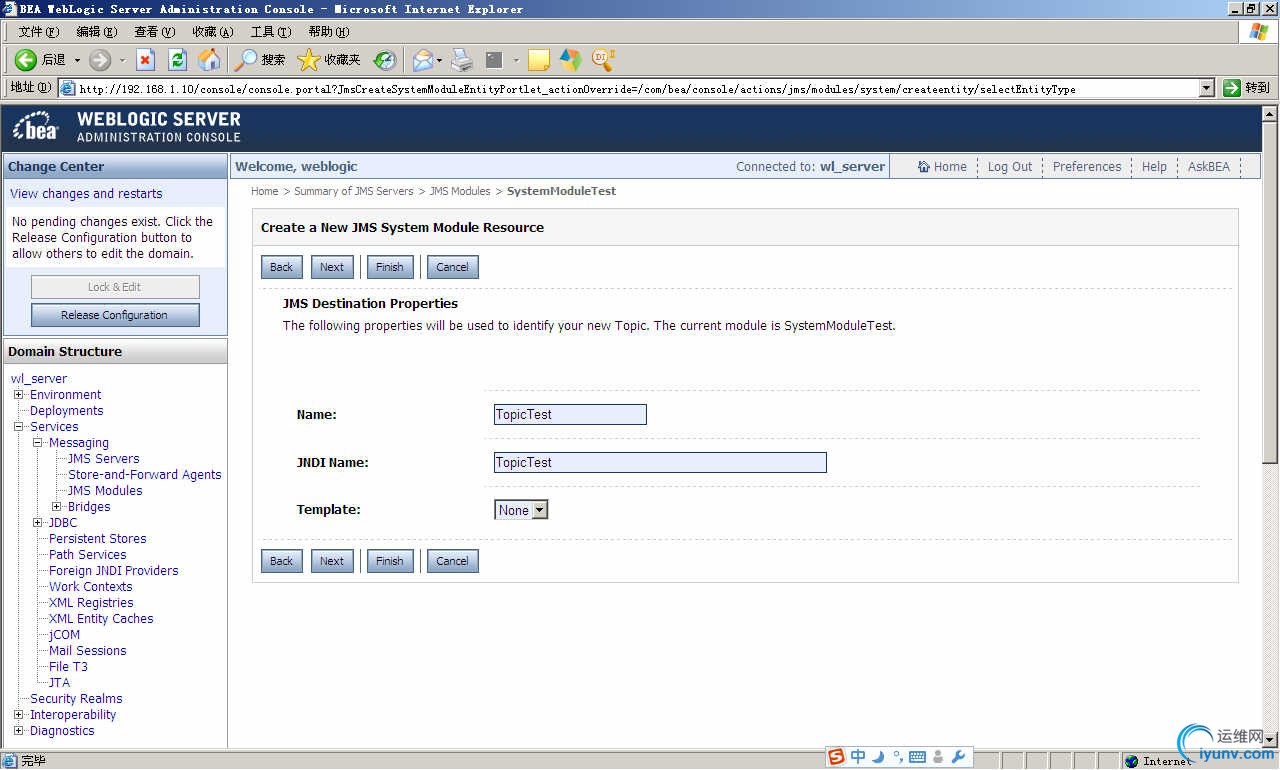Click the IME wrench settings icon
The width and height of the screenshot is (1280, 770).
coord(957,757)
